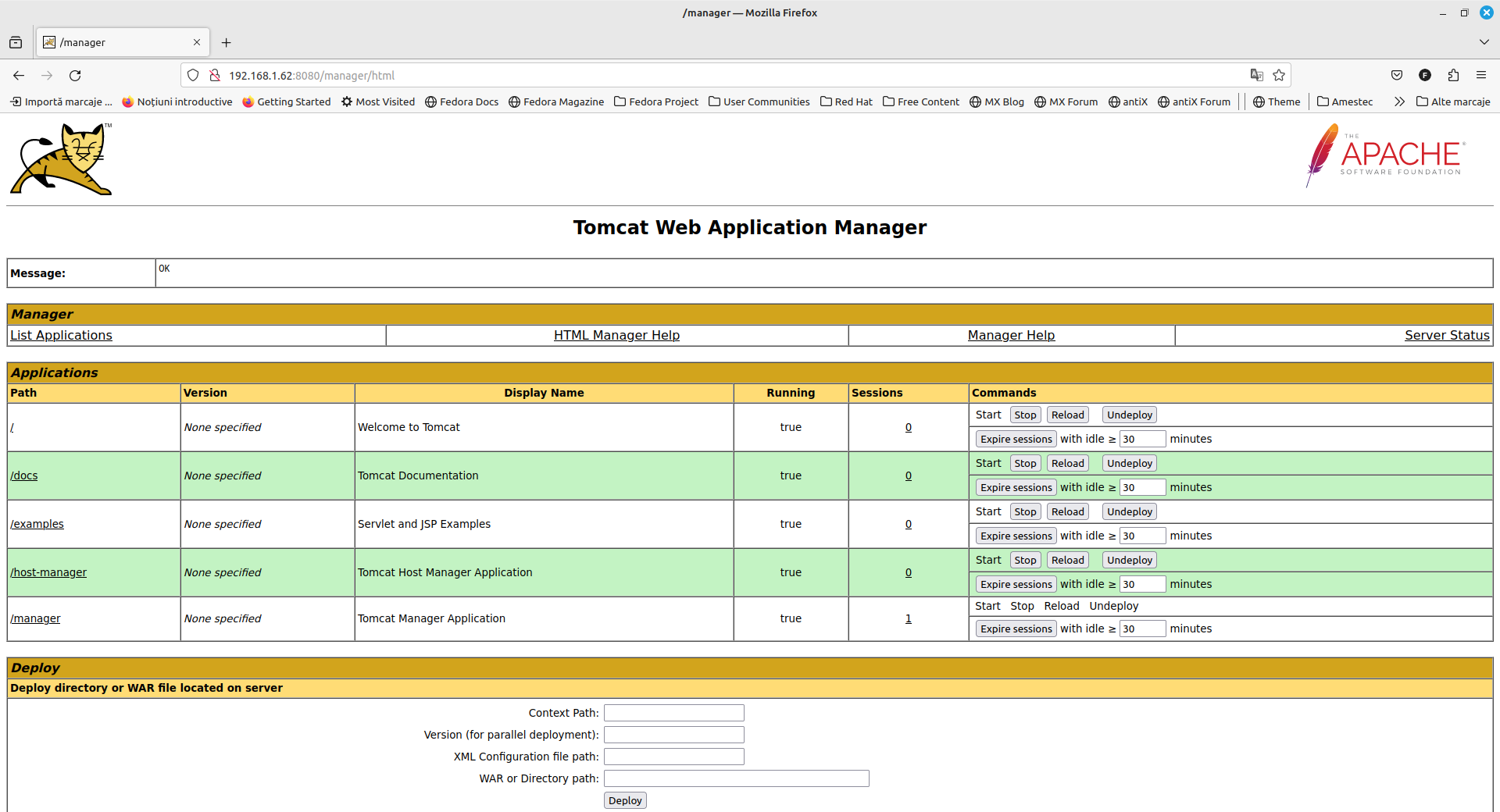The height and width of the screenshot is (812, 1500).
Task: Open the Most Visited bookmark folder
Action: point(378,101)
